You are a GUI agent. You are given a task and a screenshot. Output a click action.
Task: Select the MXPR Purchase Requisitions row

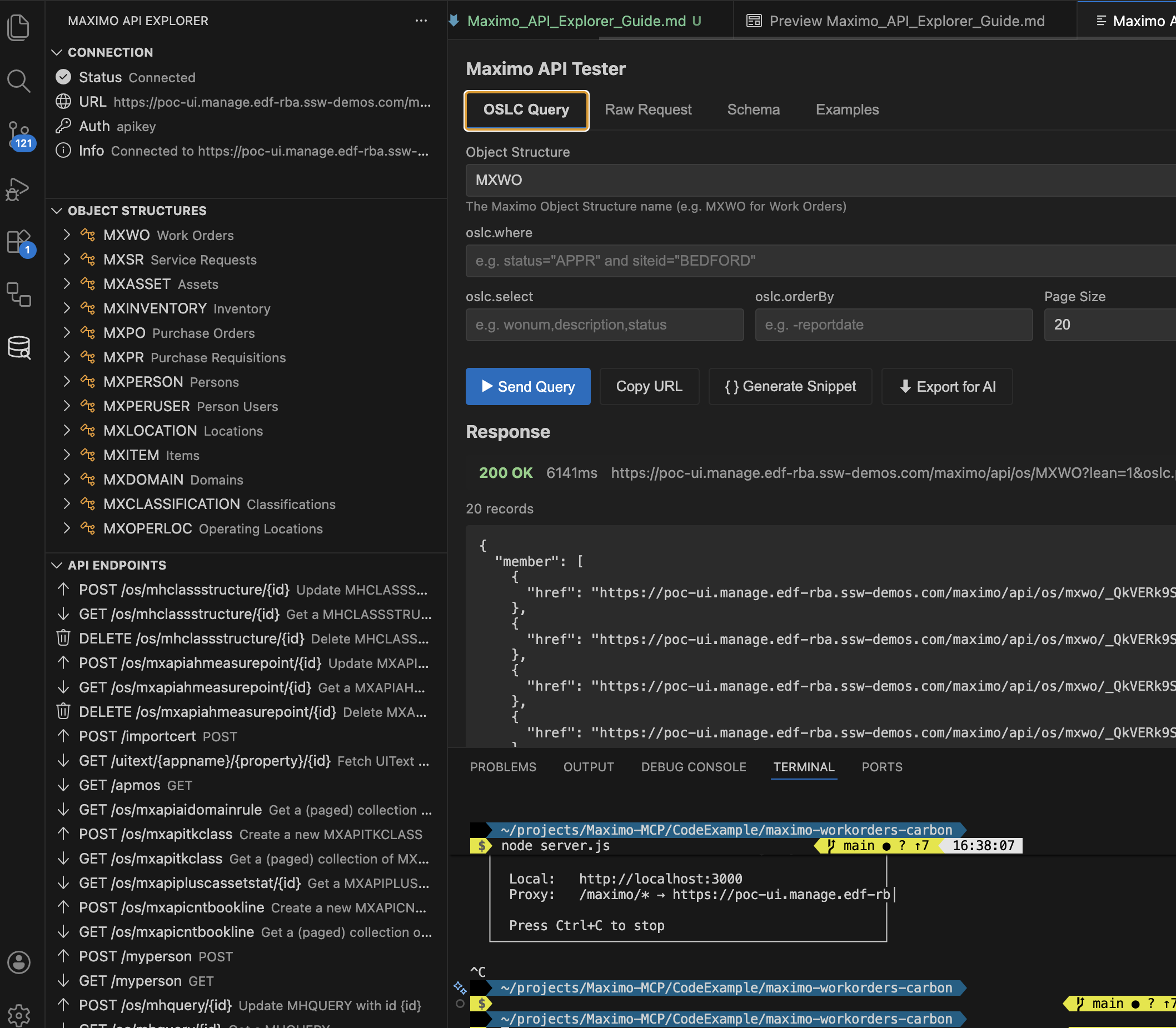247,357
